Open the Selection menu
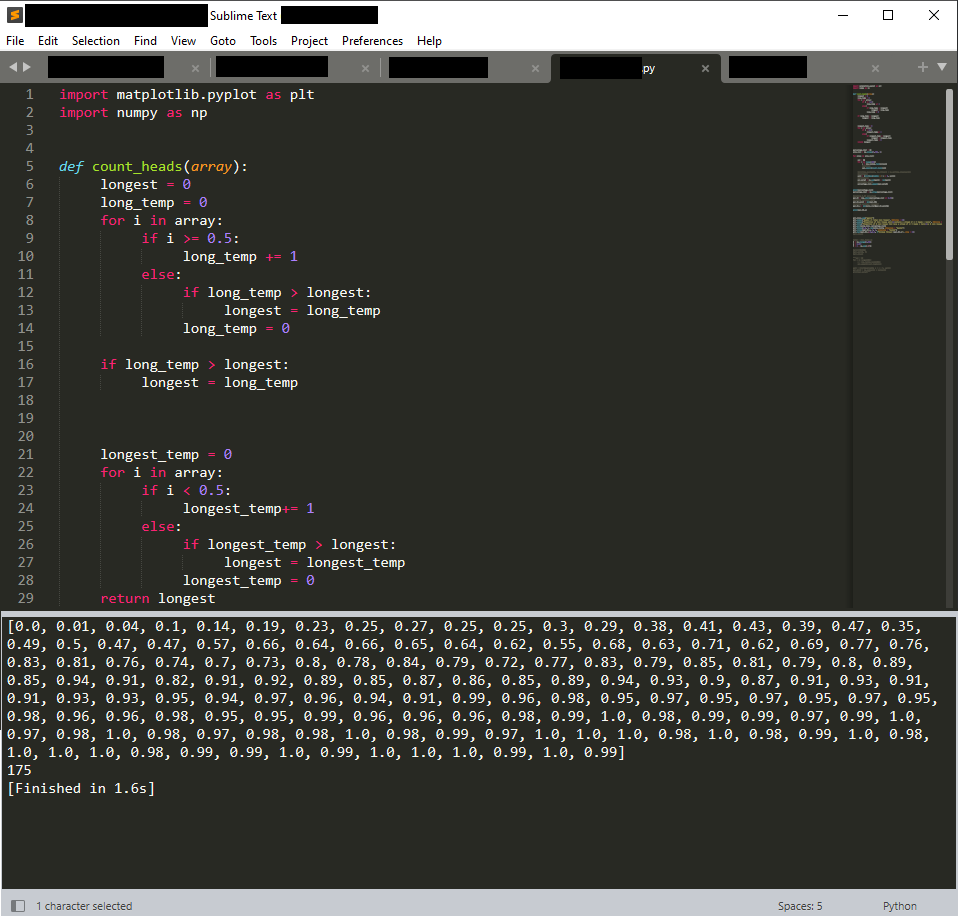 pos(96,41)
